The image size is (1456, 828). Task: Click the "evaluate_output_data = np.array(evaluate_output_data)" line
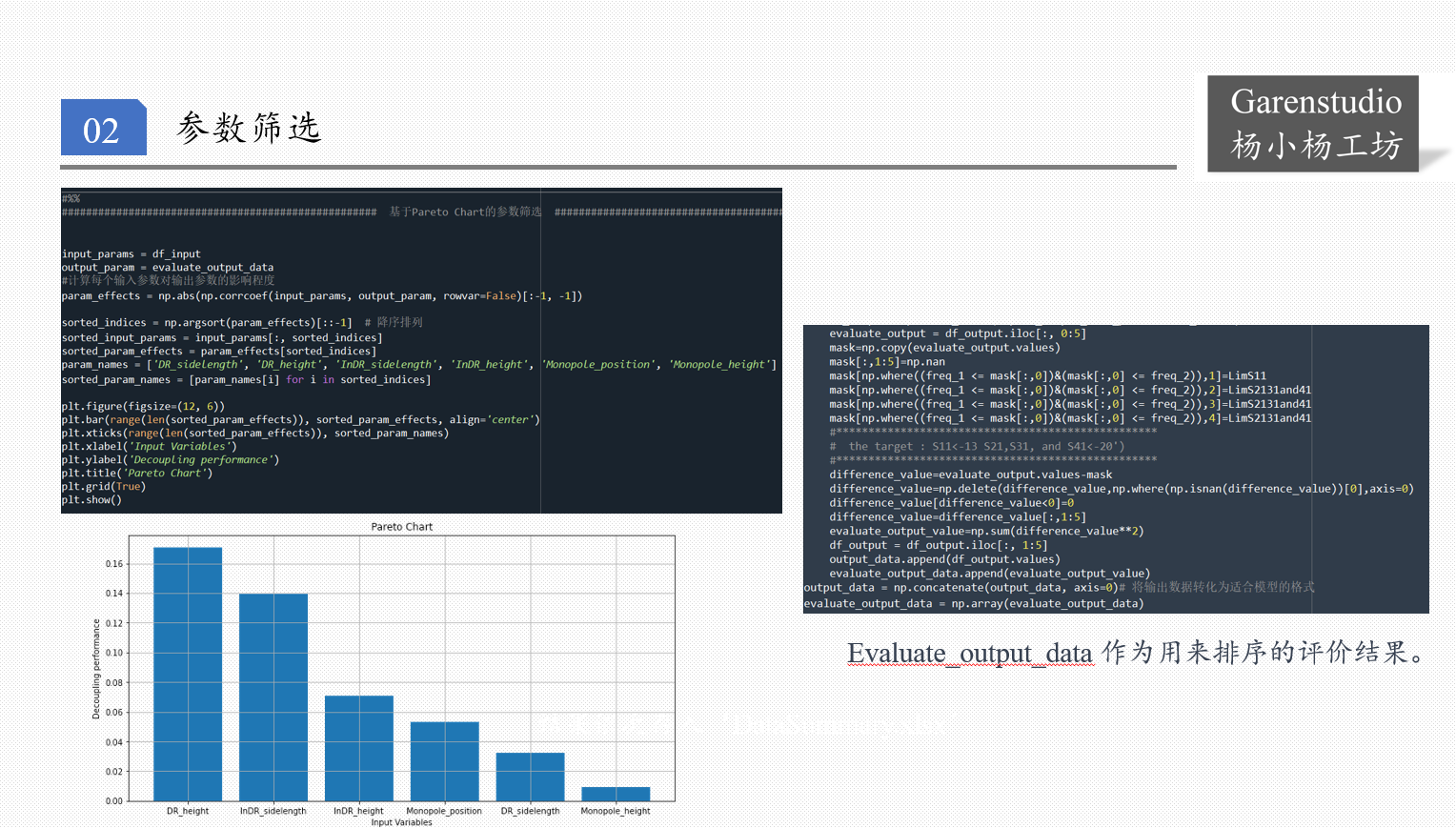pyautogui.click(x=974, y=604)
